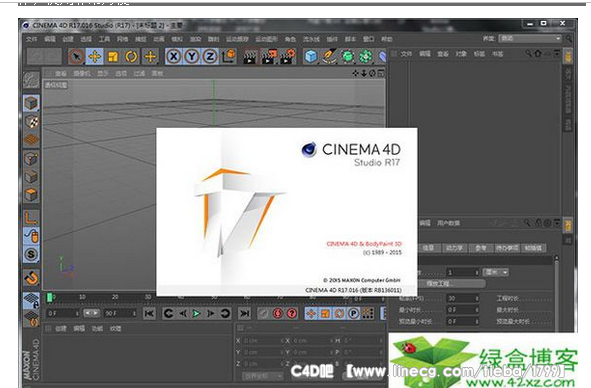
Task: Click the Object Manager home icon
Action: pos(538,54)
